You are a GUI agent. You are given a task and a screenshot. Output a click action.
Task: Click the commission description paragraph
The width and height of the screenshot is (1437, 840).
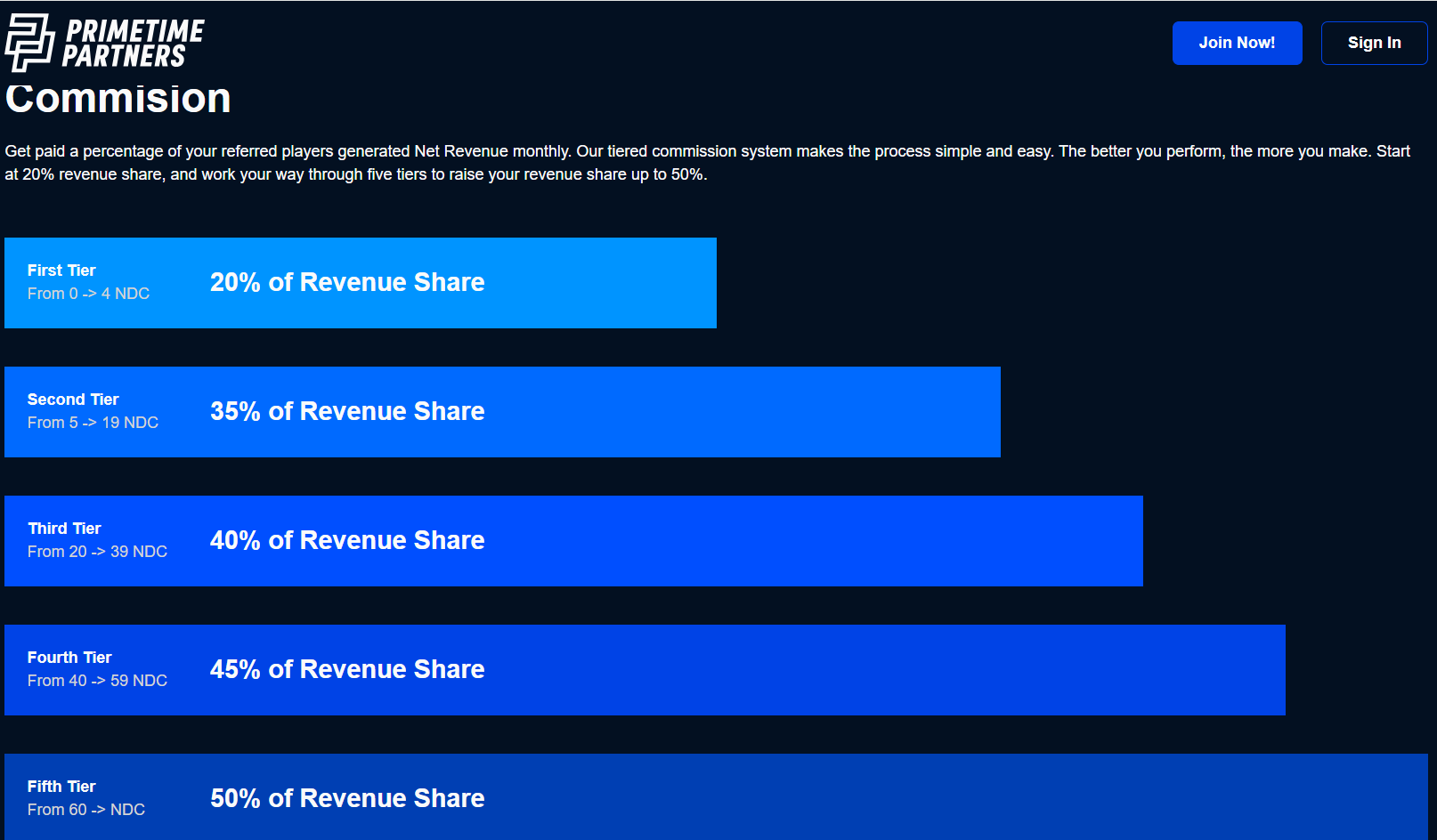708,163
